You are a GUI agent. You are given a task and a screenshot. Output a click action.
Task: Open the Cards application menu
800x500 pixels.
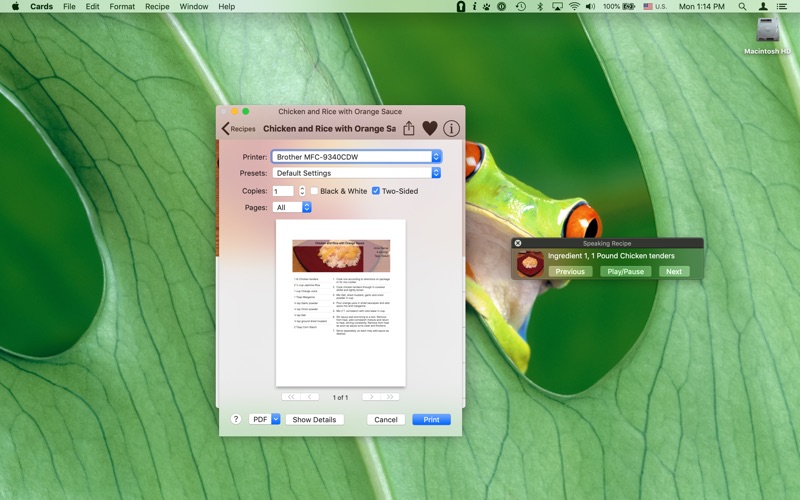coord(41,6)
